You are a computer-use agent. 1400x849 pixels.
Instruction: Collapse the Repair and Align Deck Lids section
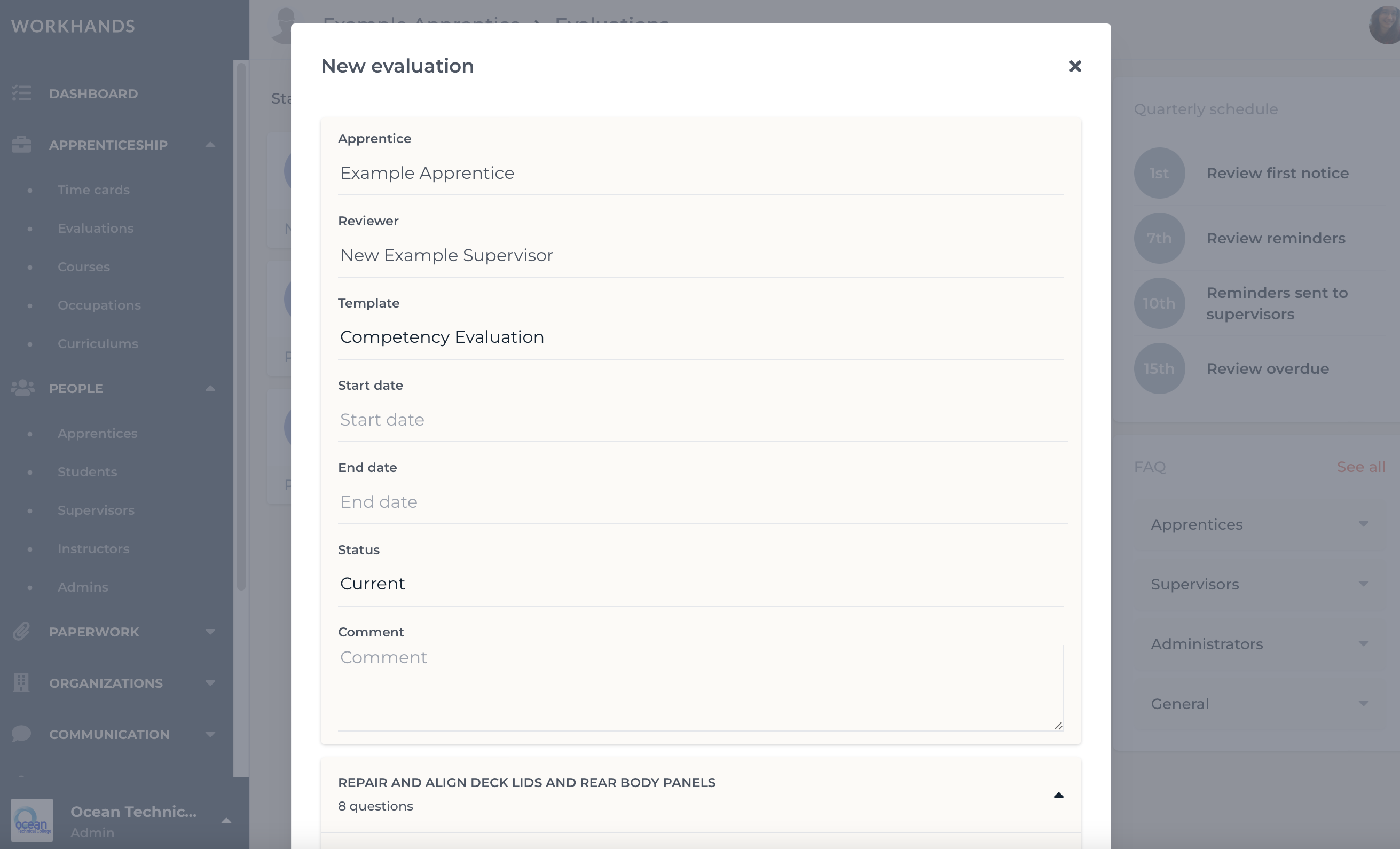pos(1058,795)
